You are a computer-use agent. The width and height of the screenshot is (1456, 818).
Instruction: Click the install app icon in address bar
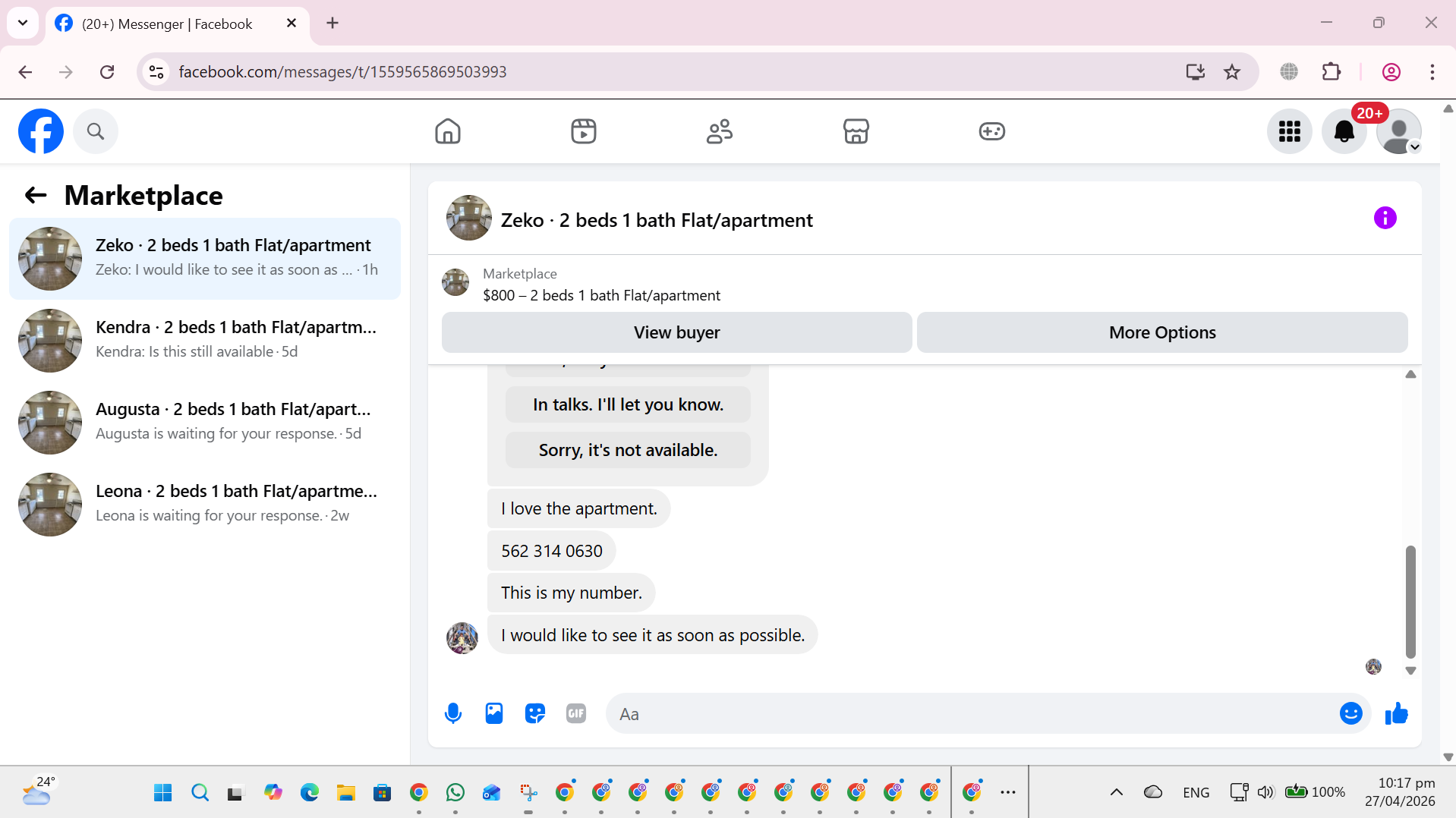click(1196, 72)
